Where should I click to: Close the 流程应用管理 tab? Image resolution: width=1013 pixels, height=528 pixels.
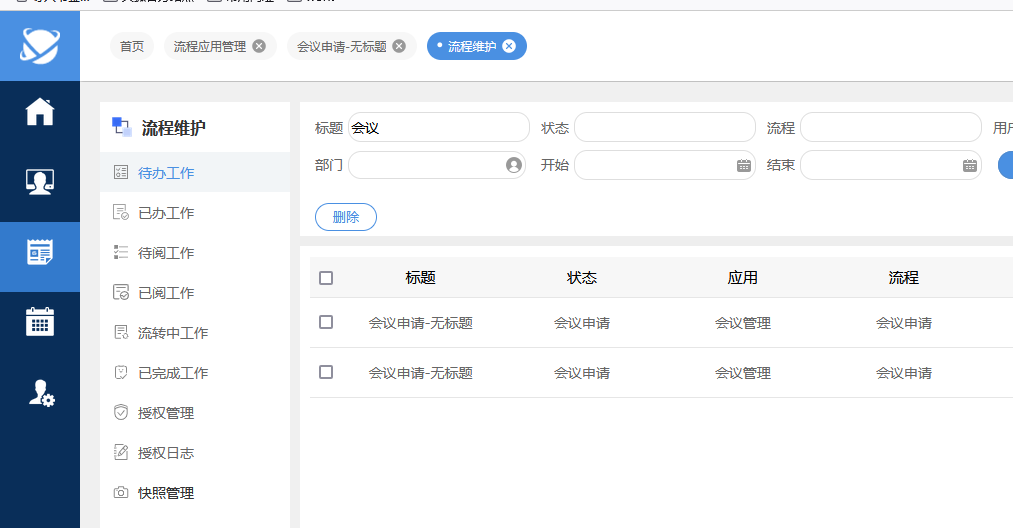pyautogui.click(x=259, y=46)
